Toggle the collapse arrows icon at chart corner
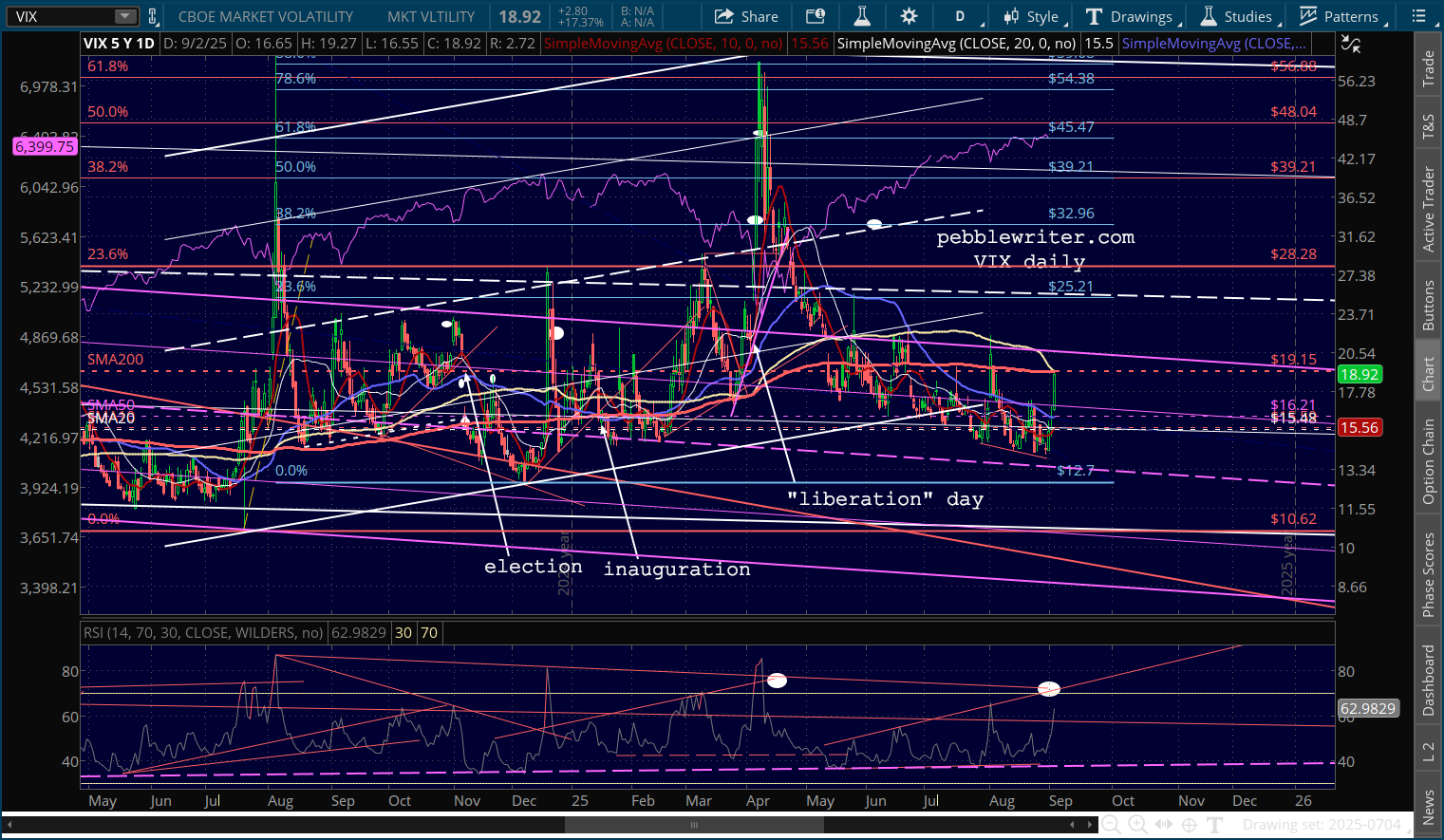The image size is (1444, 840). [1350, 44]
